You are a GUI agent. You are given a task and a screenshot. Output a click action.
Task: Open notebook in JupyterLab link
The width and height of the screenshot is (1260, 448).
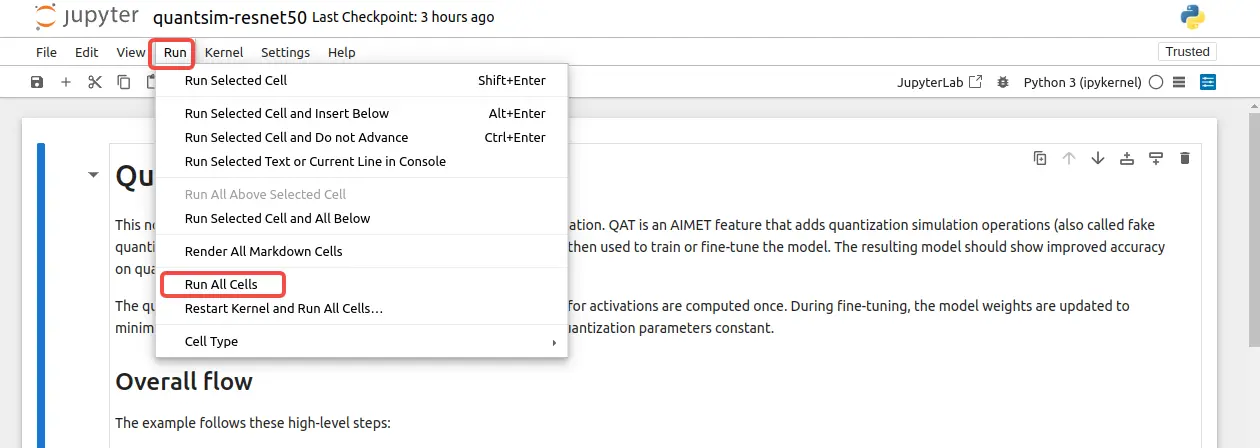click(940, 82)
